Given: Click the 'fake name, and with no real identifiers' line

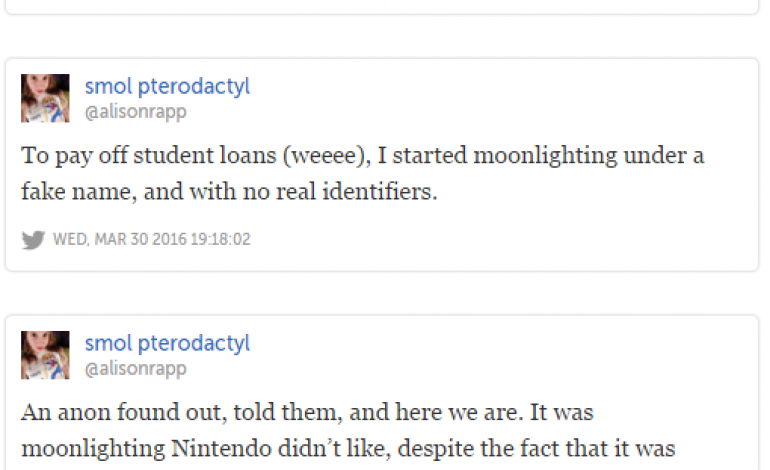Looking at the screenshot, I should coord(230,191).
